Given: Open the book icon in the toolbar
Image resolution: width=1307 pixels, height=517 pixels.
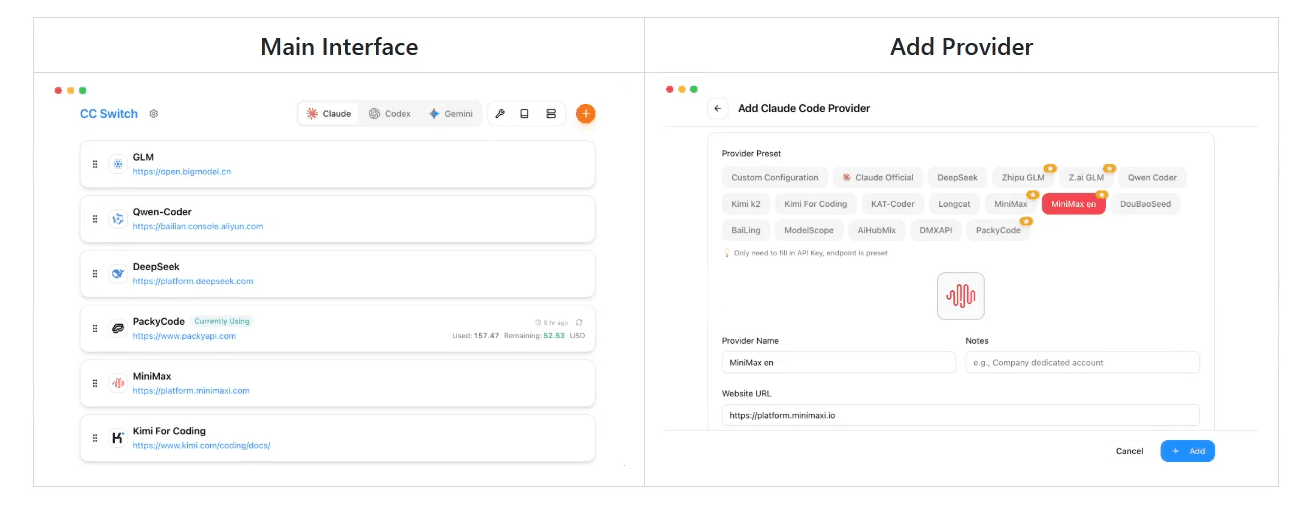Looking at the screenshot, I should pyautogui.click(x=525, y=114).
